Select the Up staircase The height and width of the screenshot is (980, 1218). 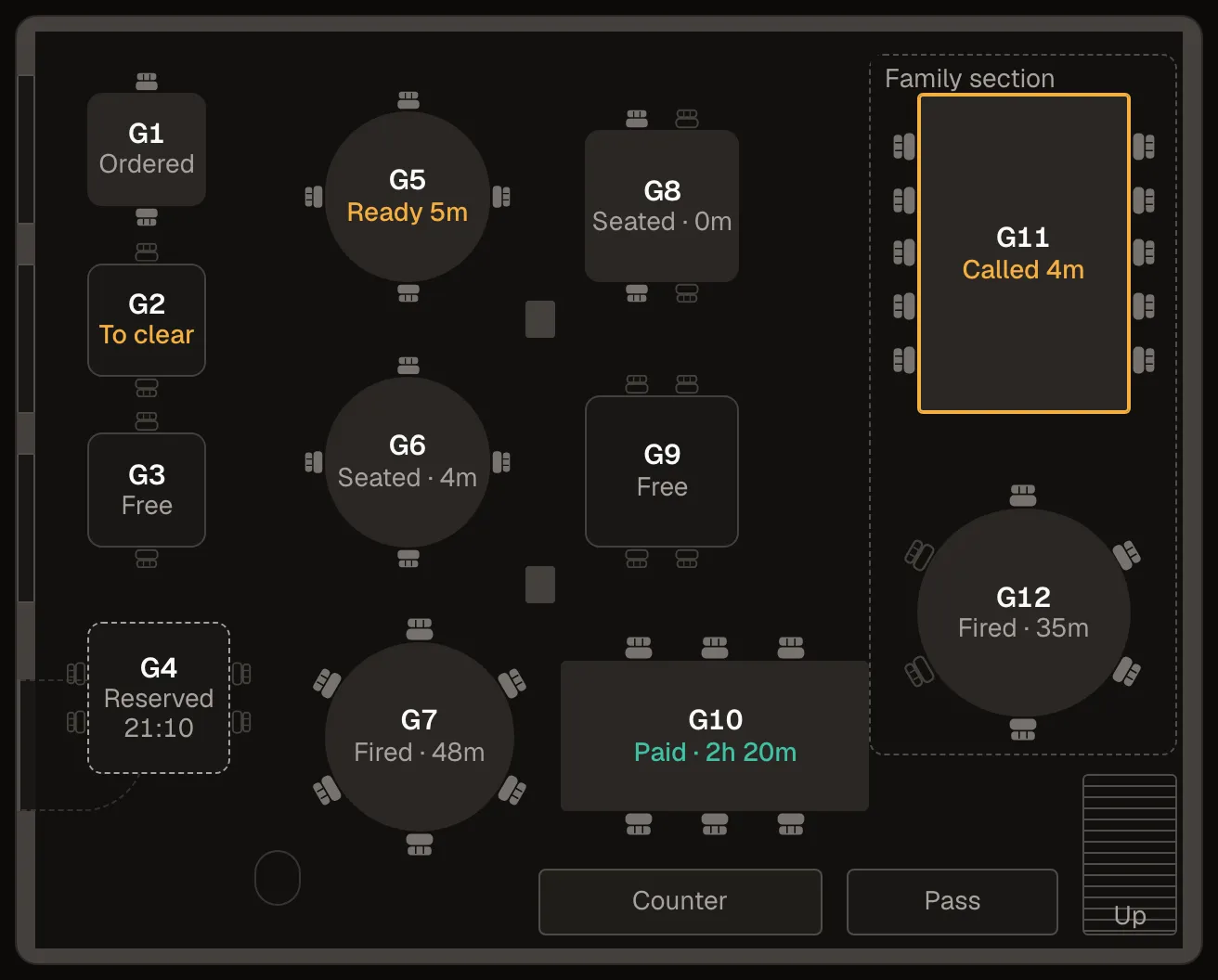tap(1130, 855)
